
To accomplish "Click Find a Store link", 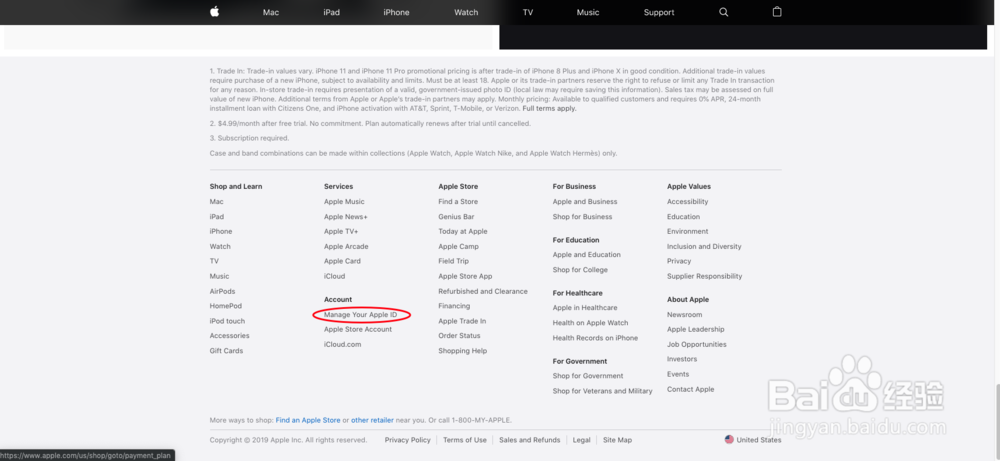I will (x=458, y=201).
